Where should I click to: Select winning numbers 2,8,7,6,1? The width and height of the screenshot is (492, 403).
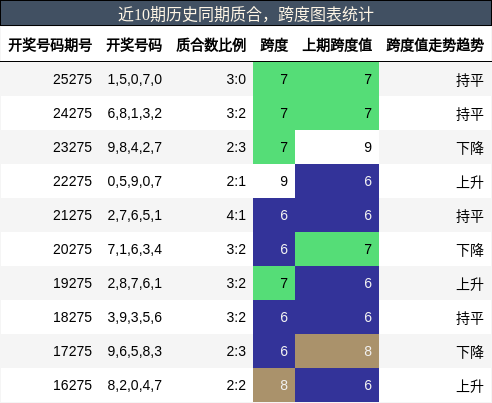pyautogui.click(x=135, y=283)
